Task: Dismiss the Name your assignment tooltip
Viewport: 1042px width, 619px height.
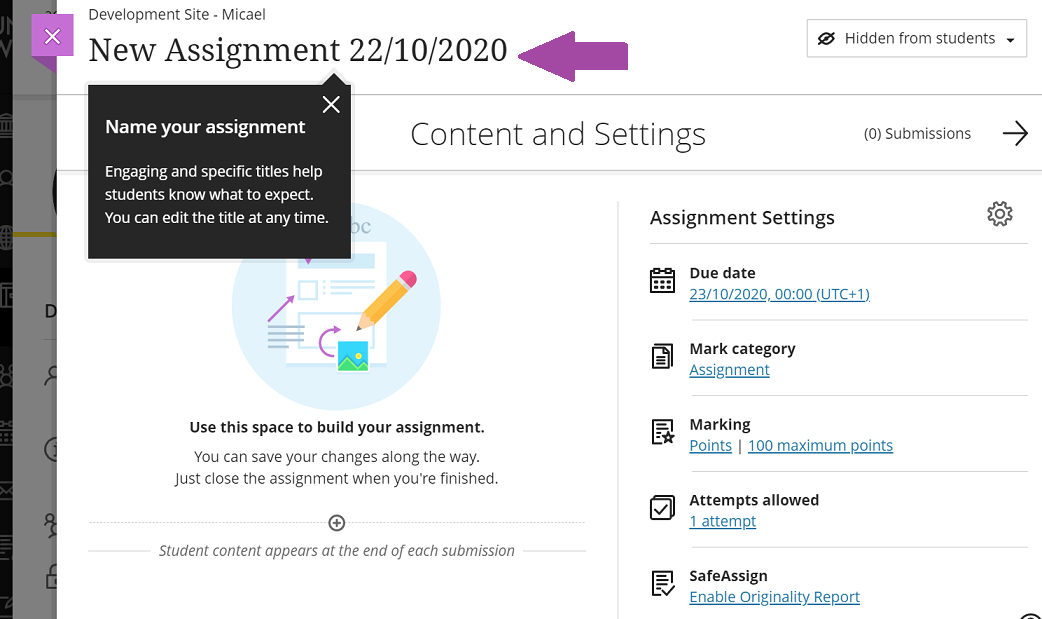Action: point(331,105)
